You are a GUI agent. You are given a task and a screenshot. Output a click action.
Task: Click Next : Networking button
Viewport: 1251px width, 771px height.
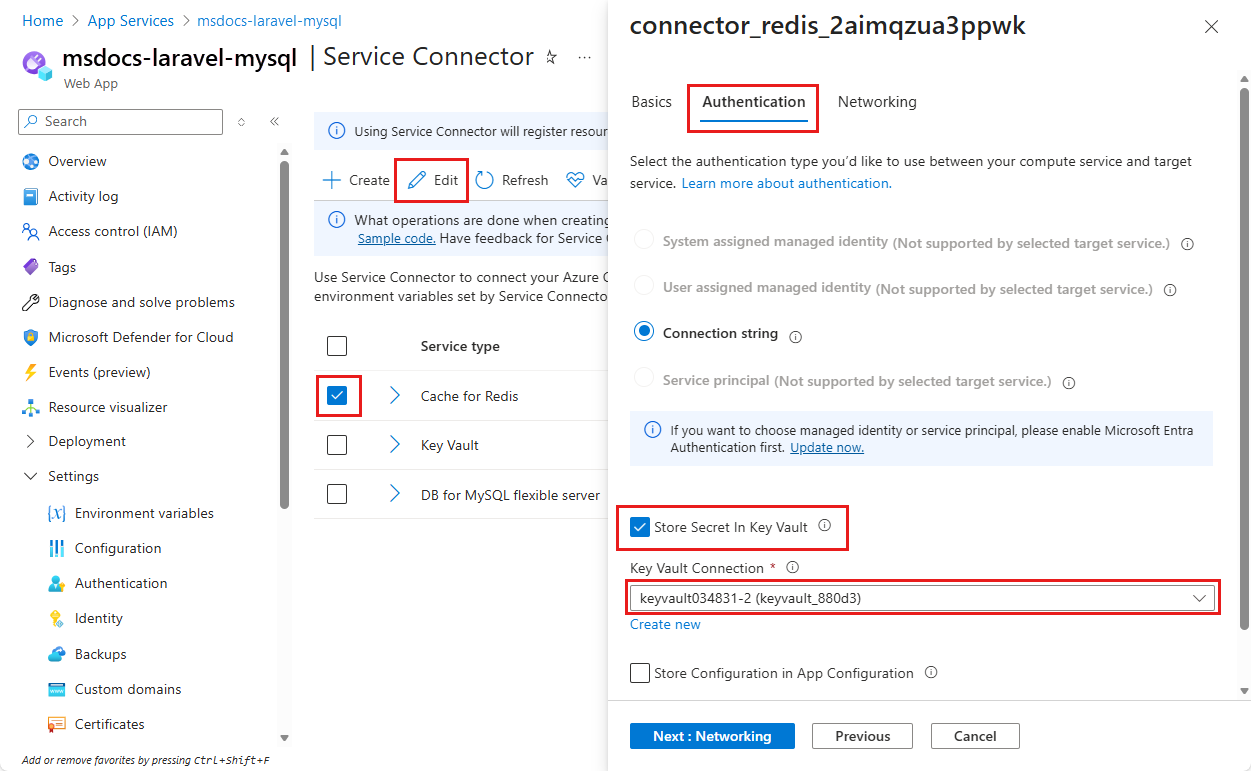click(712, 736)
